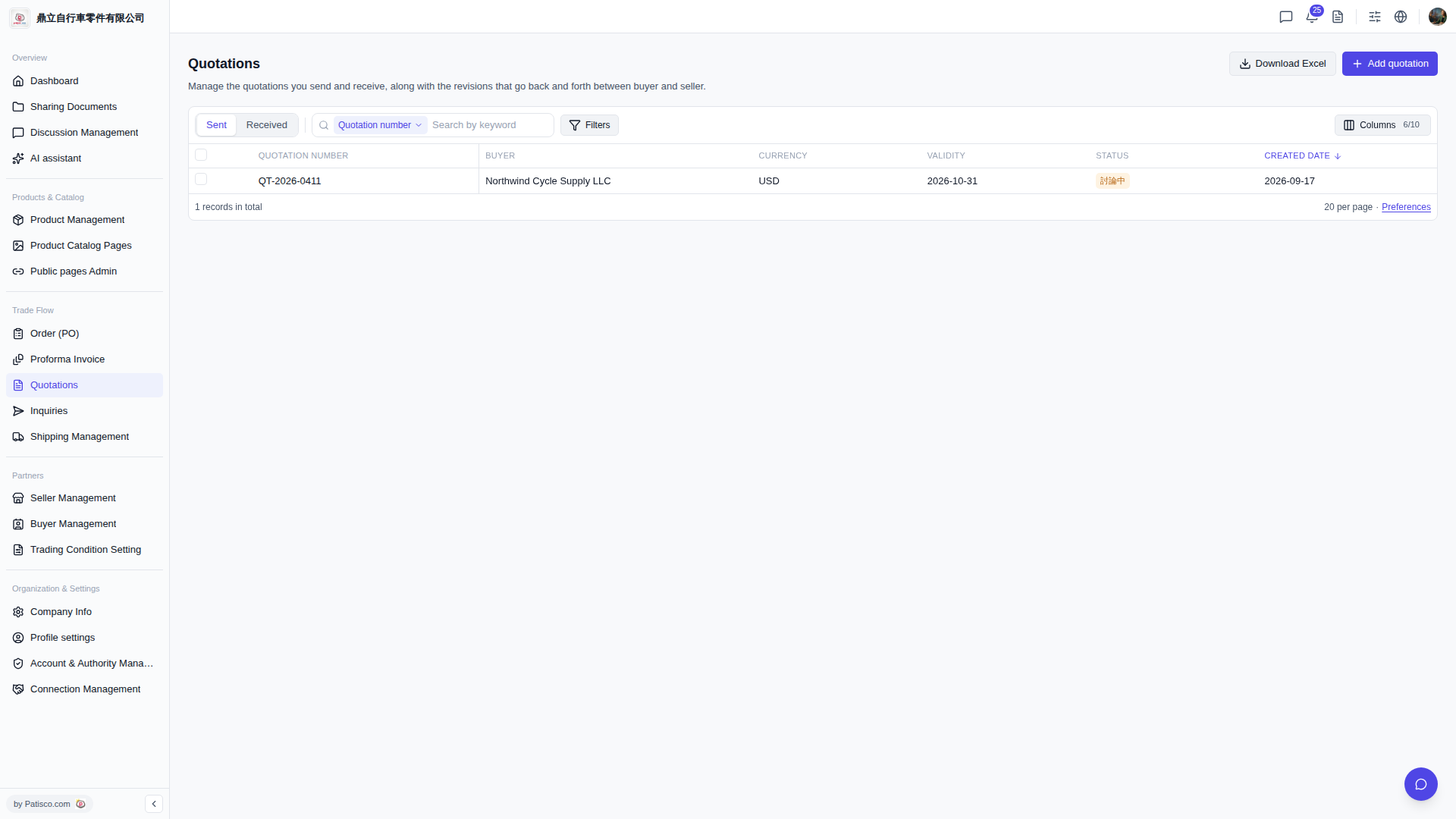Expand the Quotation number search dropdown
The image size is (1456, 819).
pyautogui.click(x=380, y=125)
